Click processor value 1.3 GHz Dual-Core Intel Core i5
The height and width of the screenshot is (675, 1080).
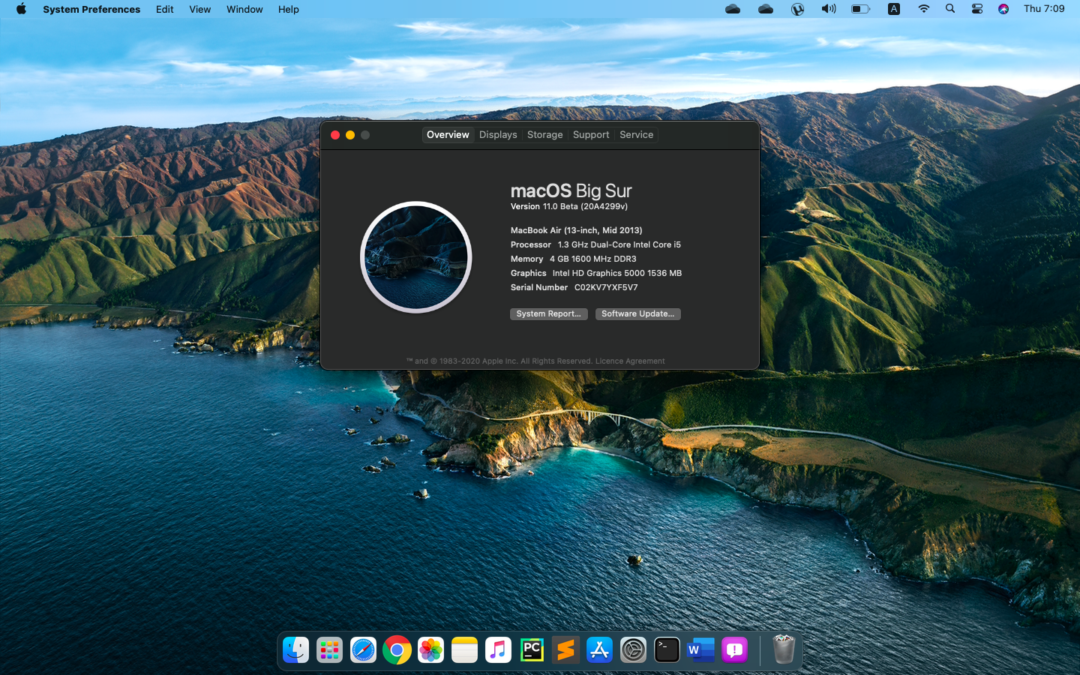(x=619, y=245)
